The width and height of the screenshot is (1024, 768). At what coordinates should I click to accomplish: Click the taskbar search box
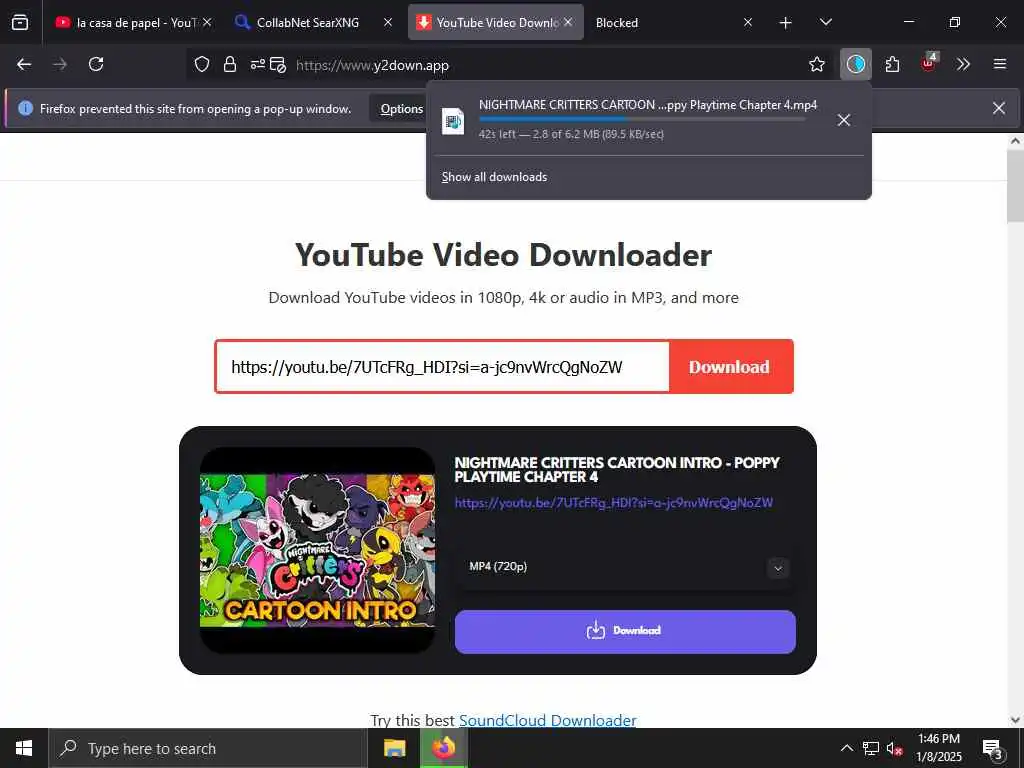pyautogui.click(x=208, y=748)
